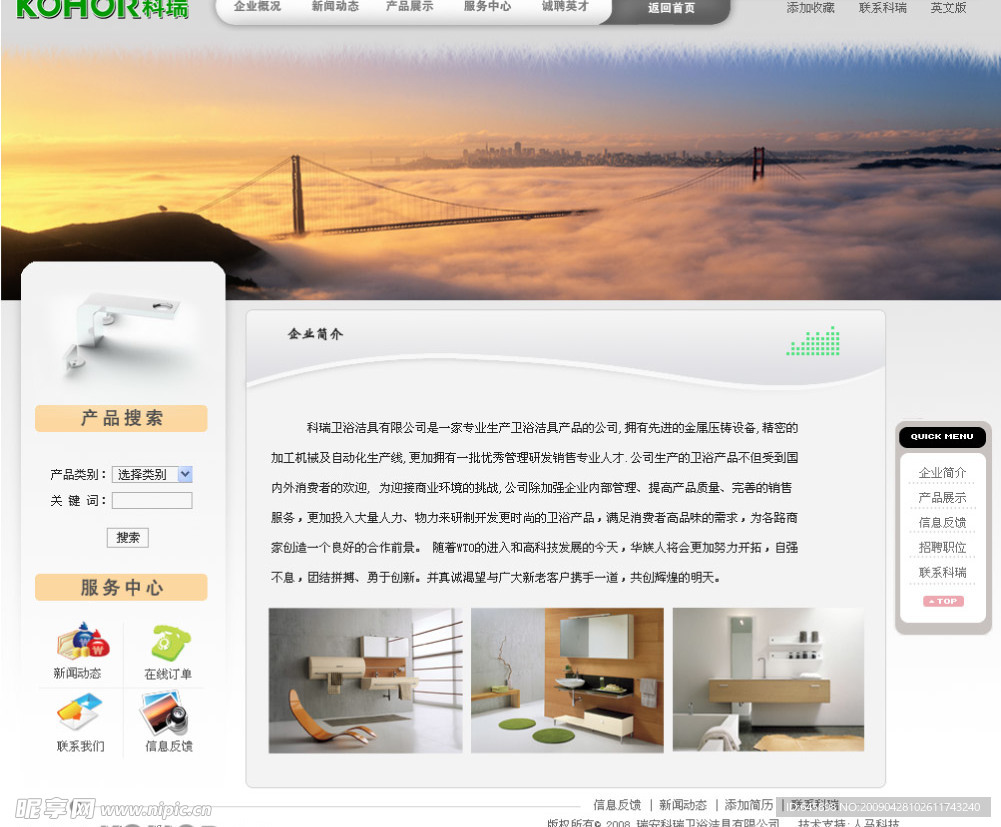Open the 联系科瑞 header link
Viewport: 1001px width, 827px height.
882,8
